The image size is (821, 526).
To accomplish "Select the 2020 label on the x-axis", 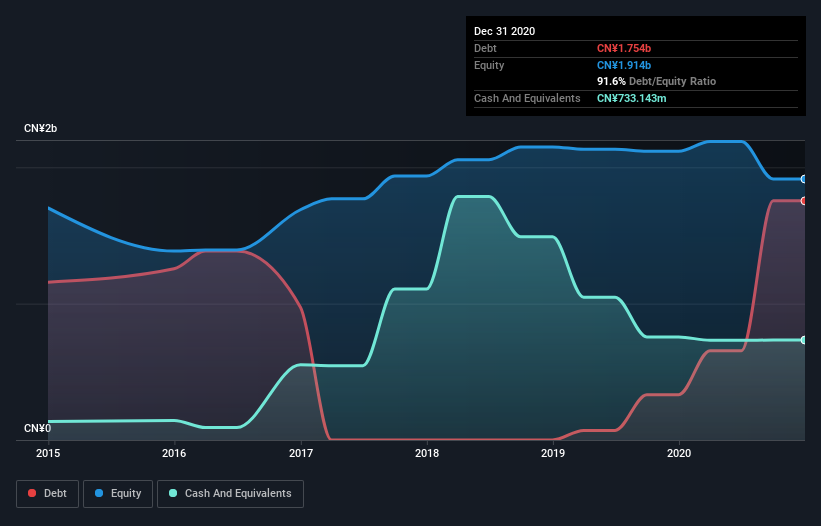I will click(x=679, y=453).
